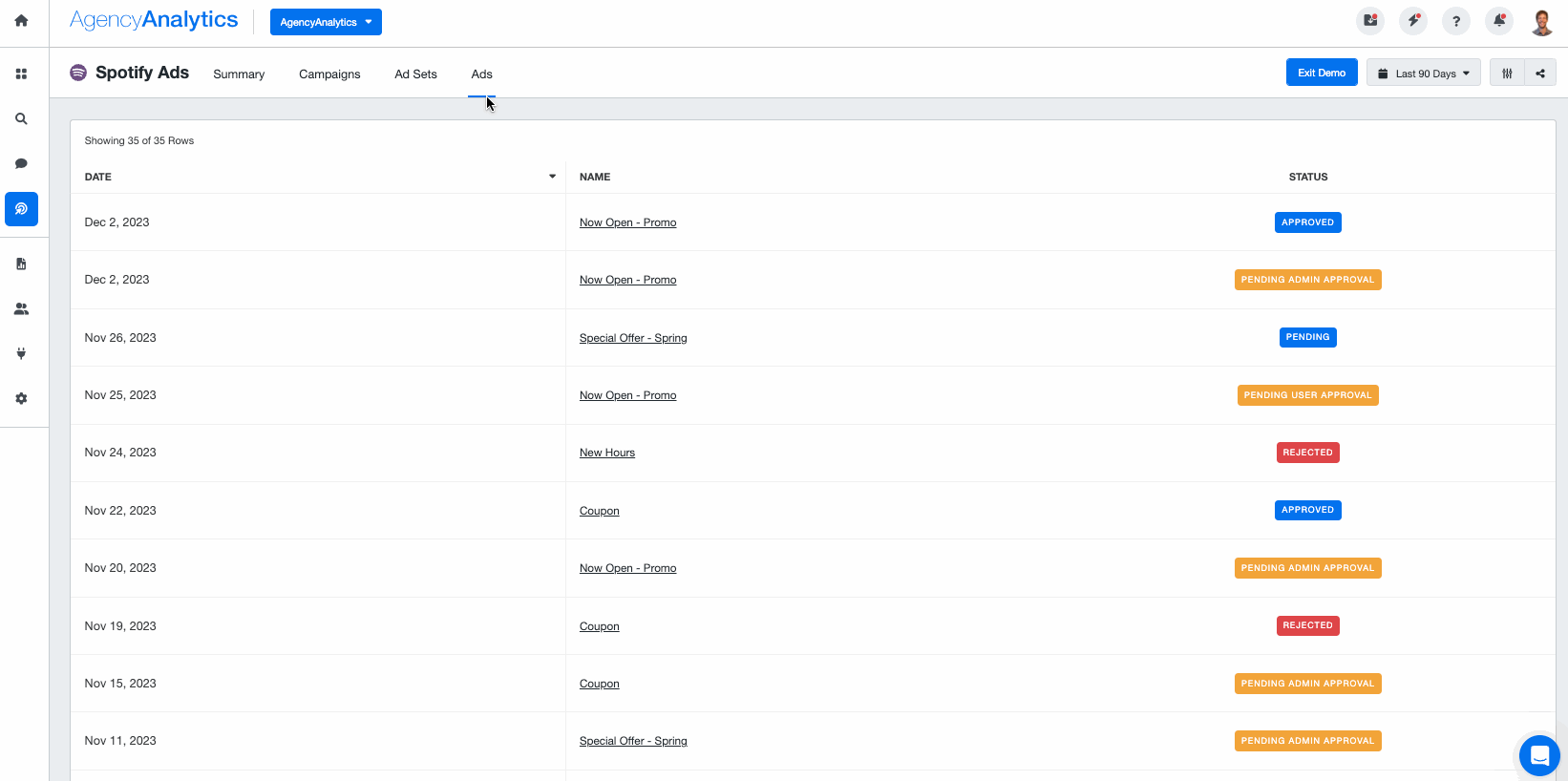Click the help question mark icon
This screenshot has width=1568, height=781.
tap(1455, 21)
